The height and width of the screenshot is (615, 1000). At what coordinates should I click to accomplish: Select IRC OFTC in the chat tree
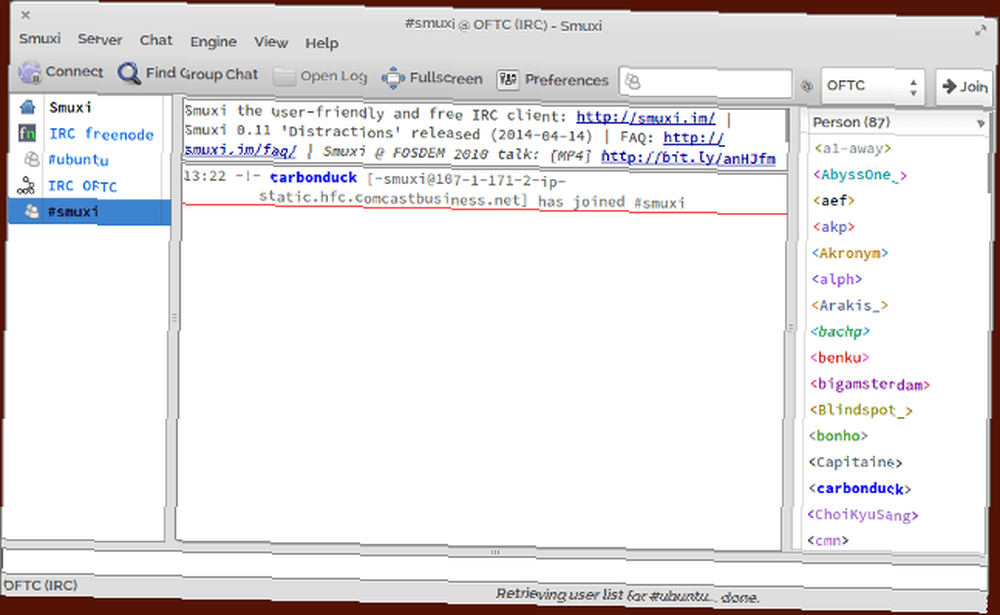[82, 186]
